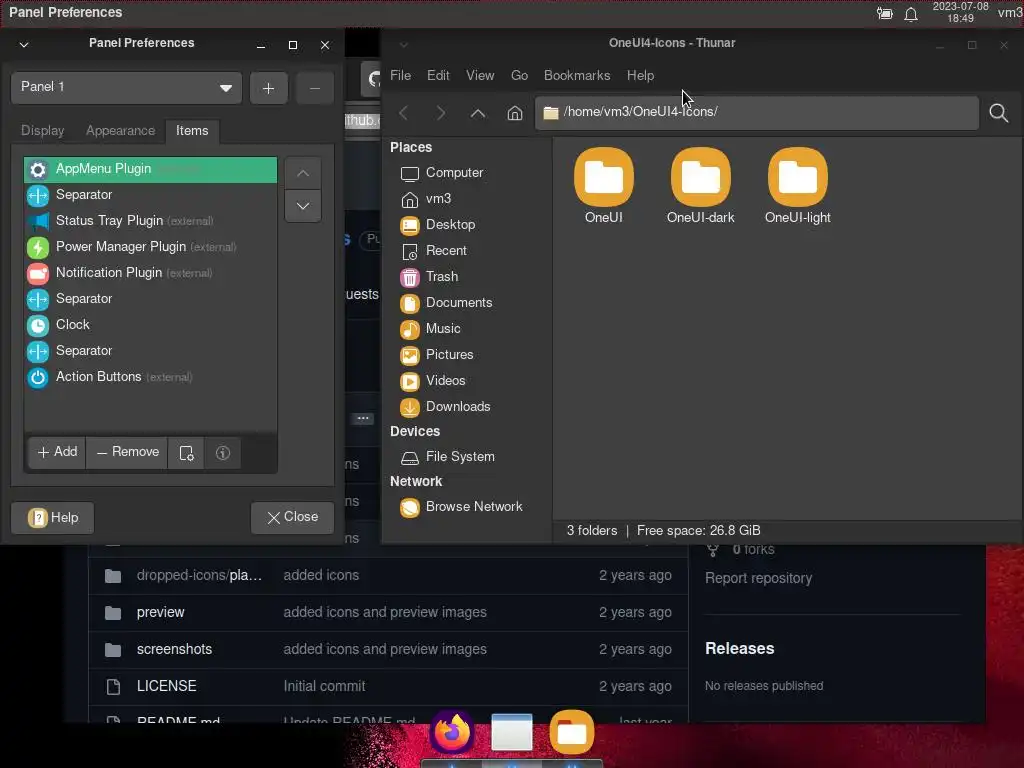The image size is (1024, 768).
Task: Open the OneUI-dark folder
Action: 700,186
